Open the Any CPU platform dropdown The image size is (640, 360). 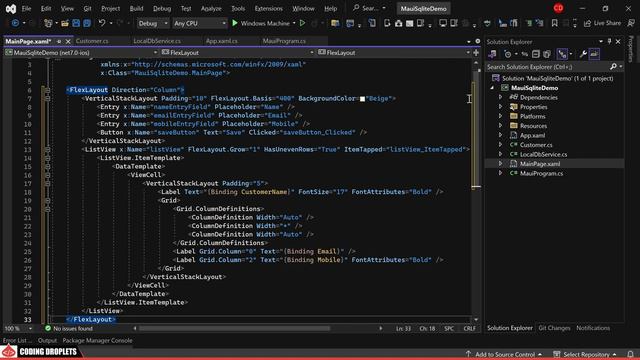pos(200,23)
